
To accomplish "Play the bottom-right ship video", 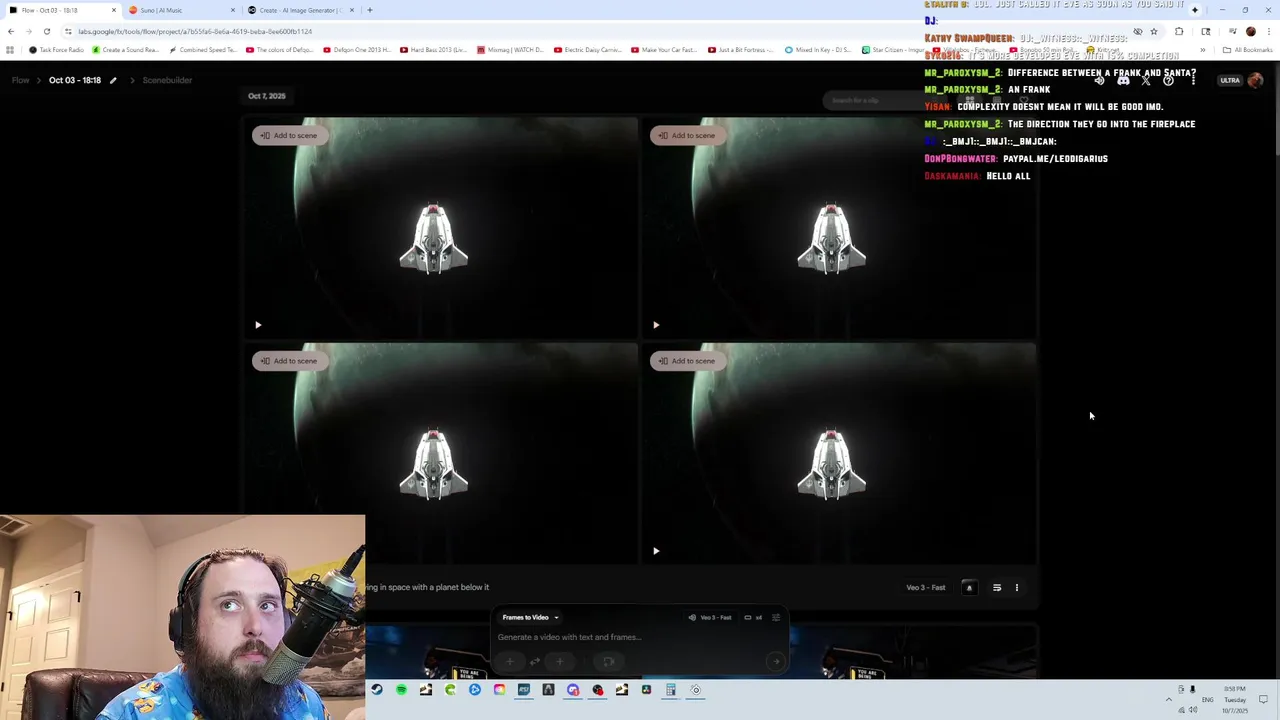I will (656, 551).
